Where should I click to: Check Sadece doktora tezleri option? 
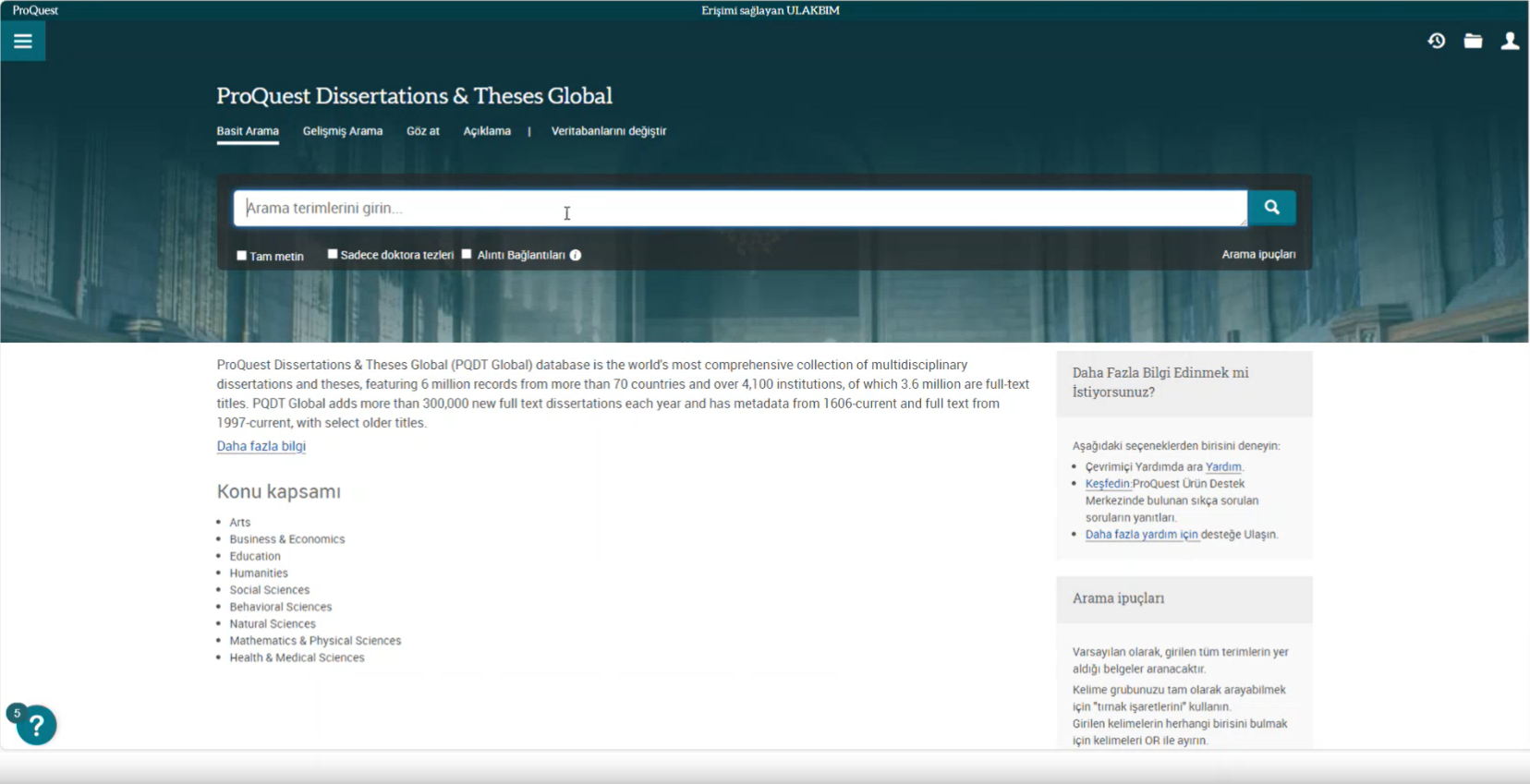coord(333,254)
